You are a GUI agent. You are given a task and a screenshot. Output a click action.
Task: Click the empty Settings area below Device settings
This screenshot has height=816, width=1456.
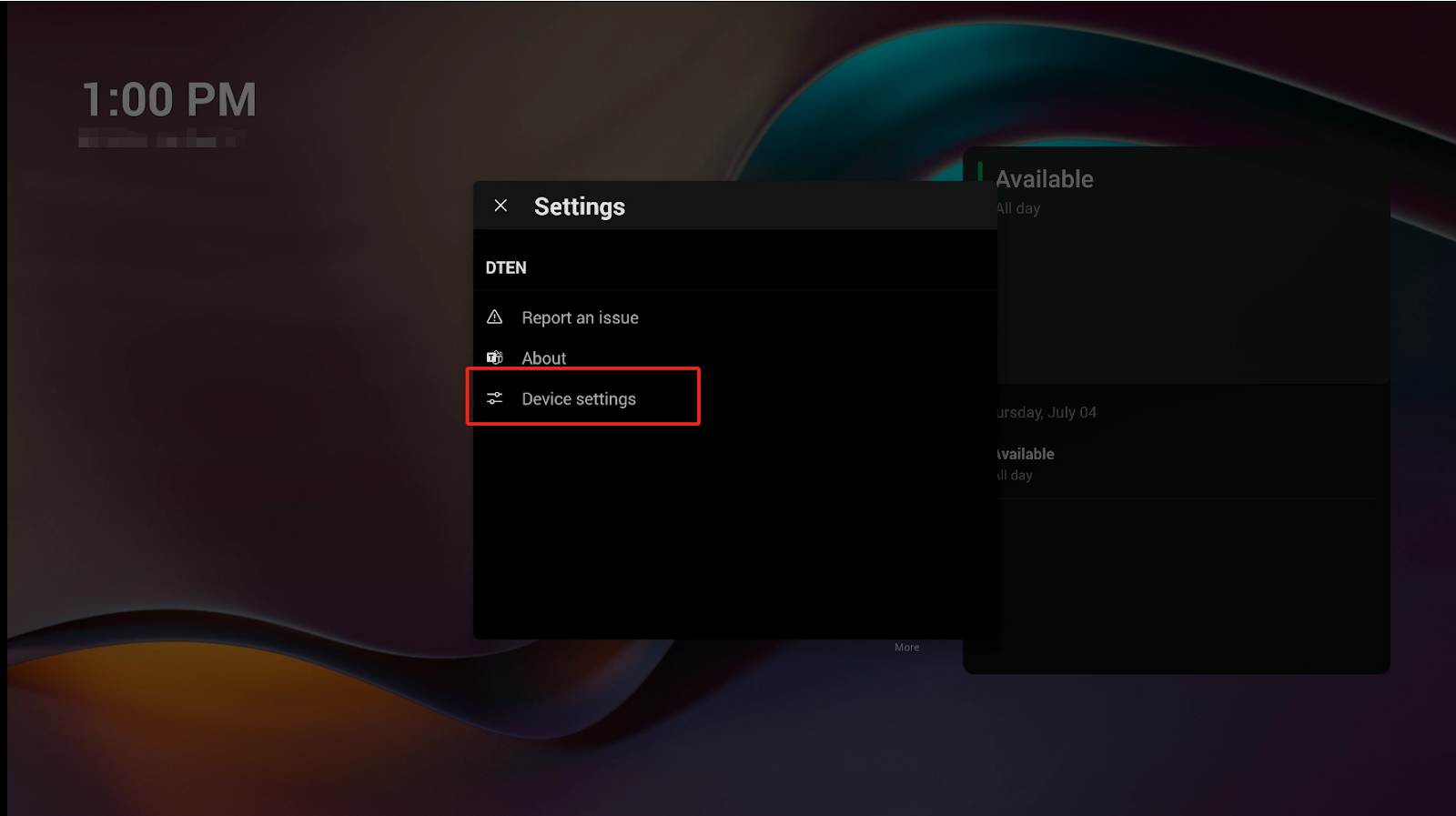(733, 537)
